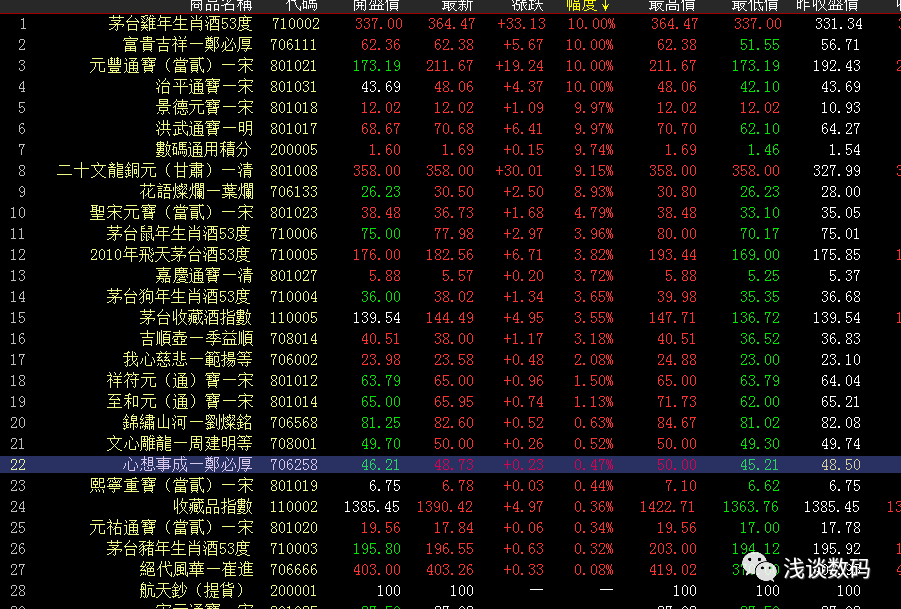Select 2010年飛天茅台酒53度 entry
The height and width of the screenshot is (609, 901).
[x=170, y=255]
